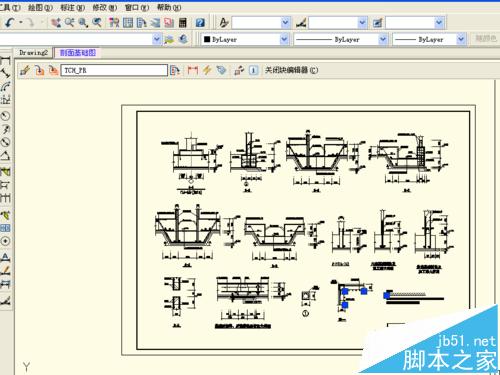Screen dimensions: 500x375
Task: Click the Redo arrow icon
Action: click(x=31, y=23)
